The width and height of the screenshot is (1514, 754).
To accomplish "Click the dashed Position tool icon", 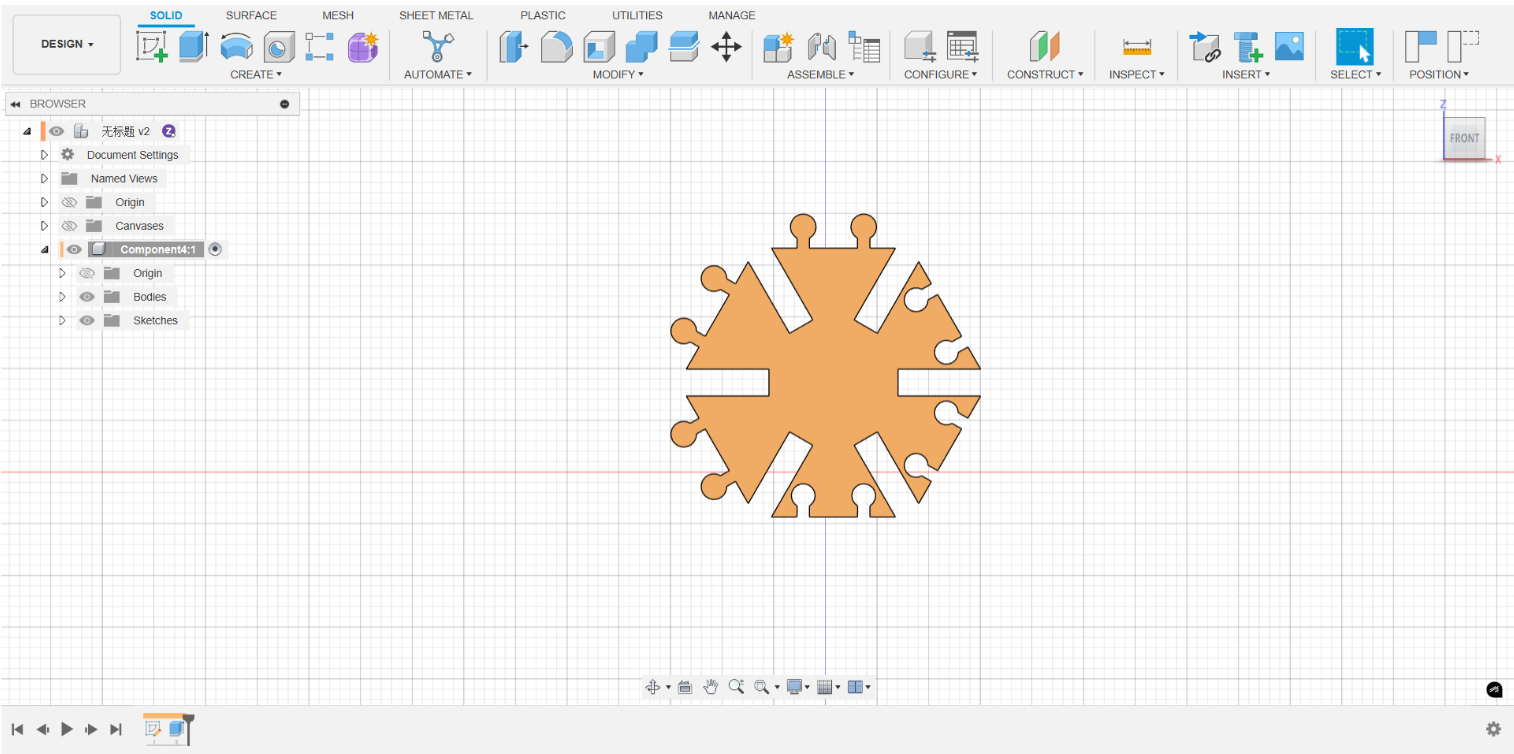I will coord(1463,46).
